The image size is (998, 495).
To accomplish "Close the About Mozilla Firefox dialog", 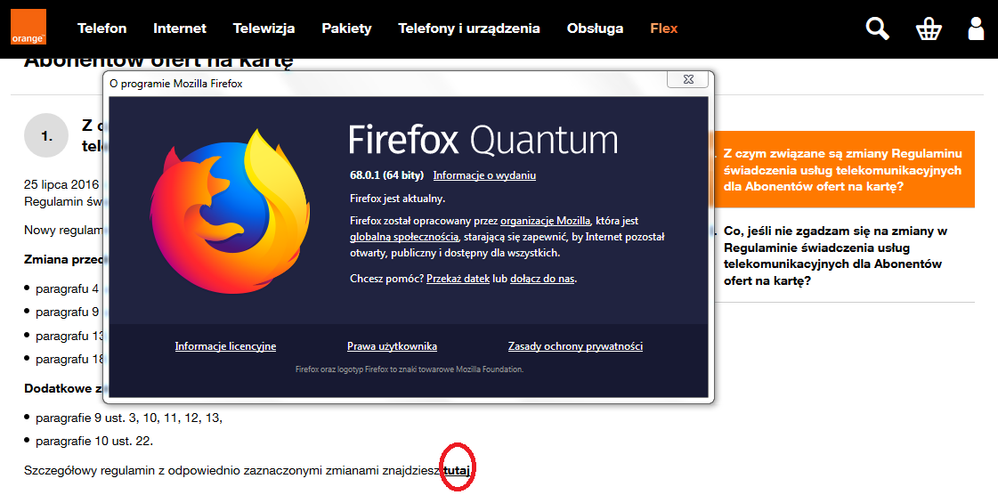I will click(688, 80).
